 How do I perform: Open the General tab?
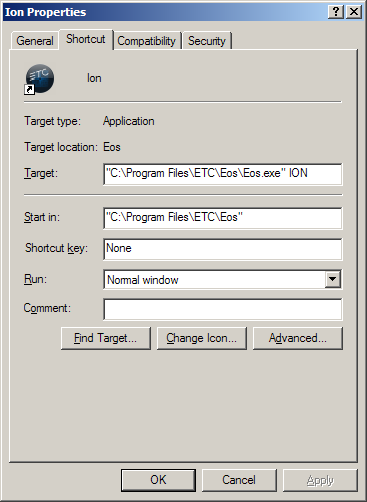35,41
